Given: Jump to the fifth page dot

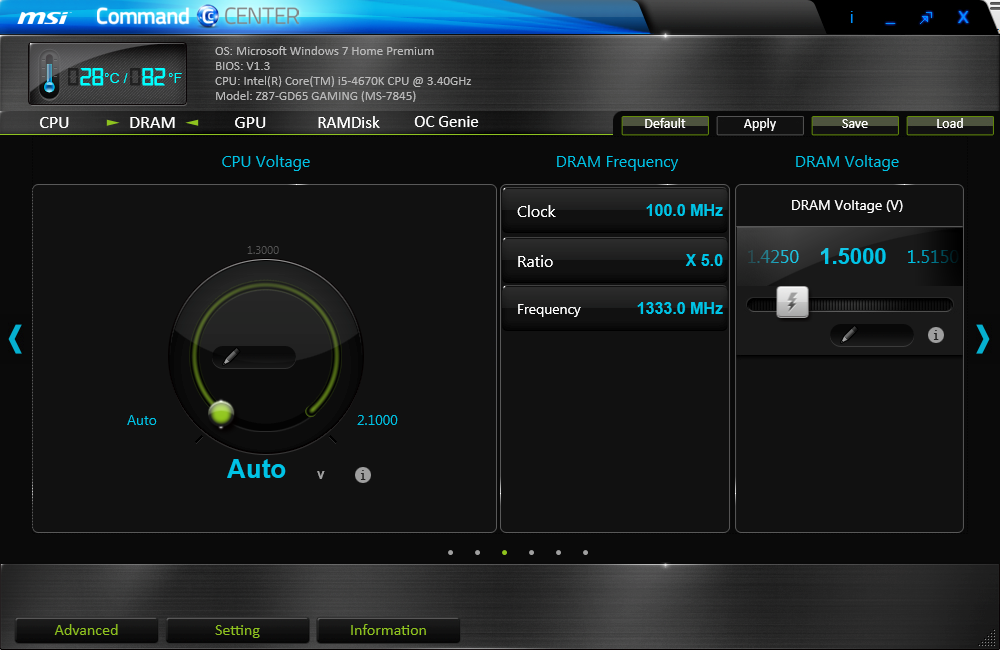Looking at the screenshot, I should (x=559, y=552).
